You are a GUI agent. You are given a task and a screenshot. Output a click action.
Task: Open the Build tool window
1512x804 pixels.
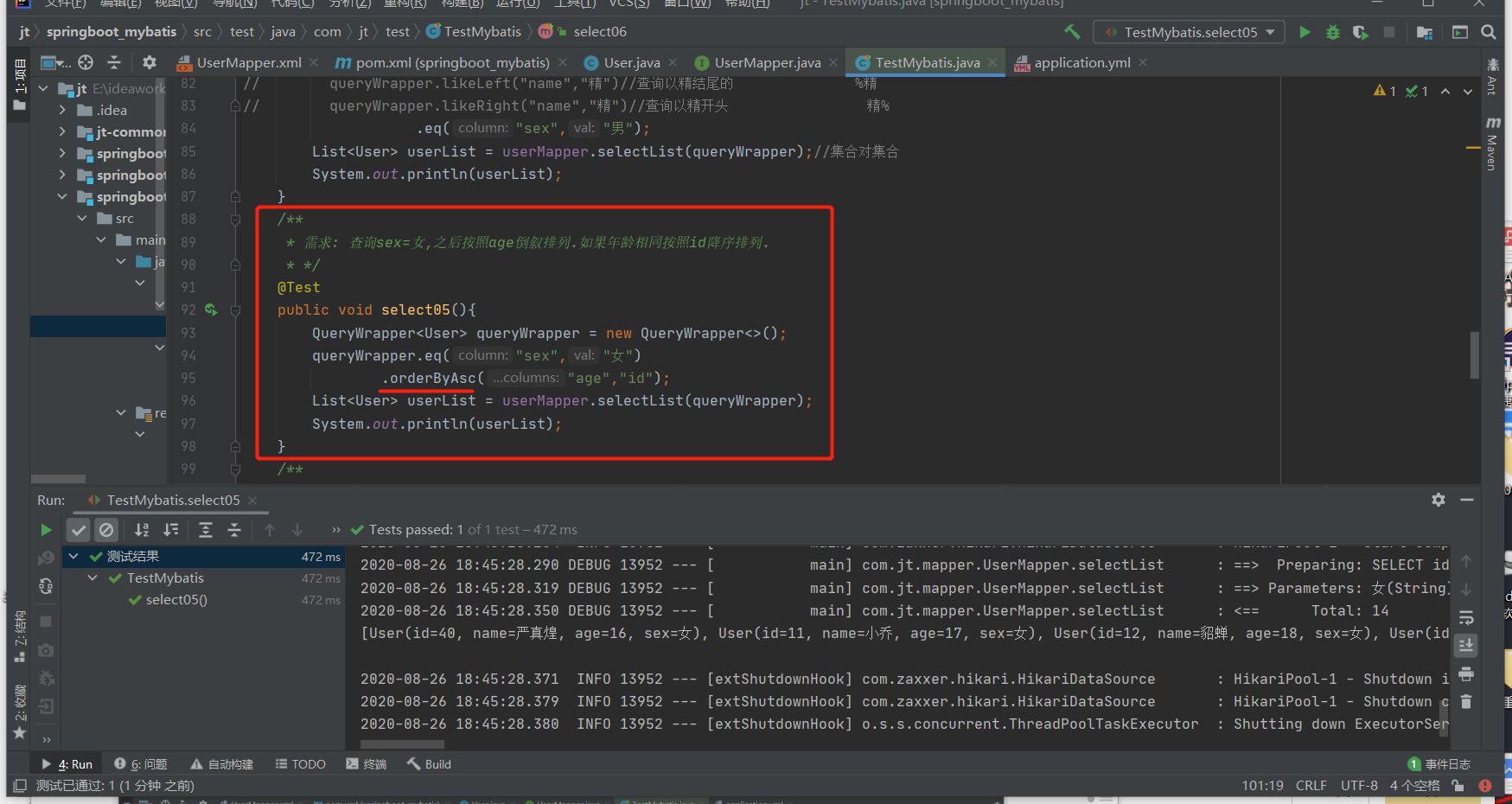click(429, 764)
